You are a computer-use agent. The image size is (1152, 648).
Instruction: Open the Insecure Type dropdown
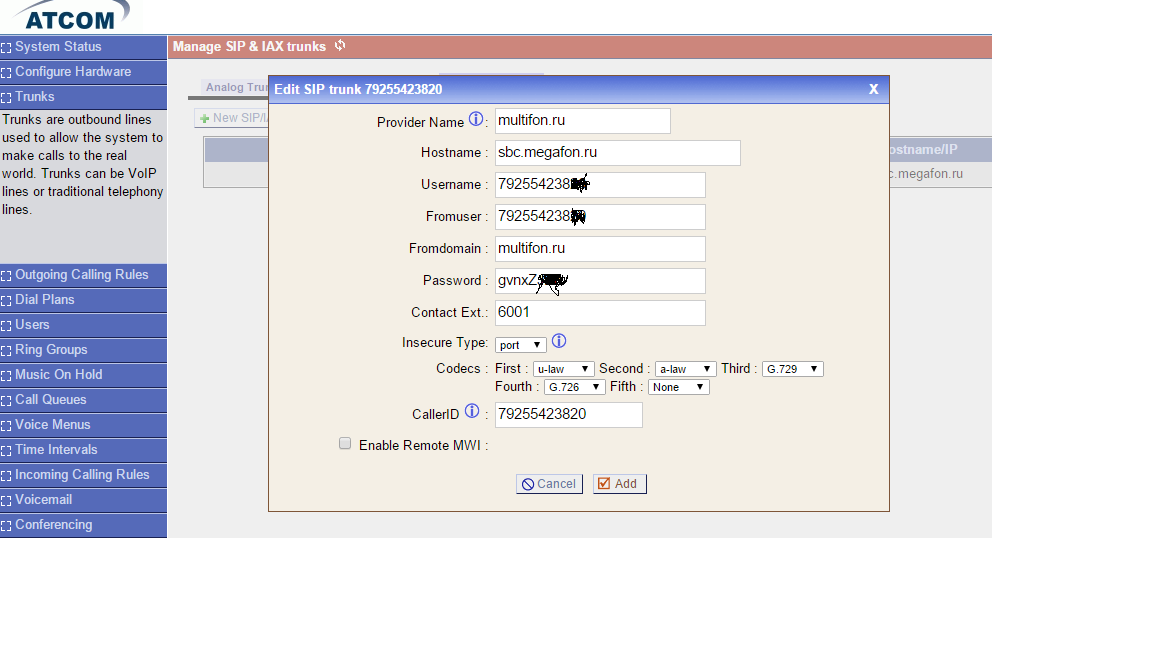tap(521, 345)
